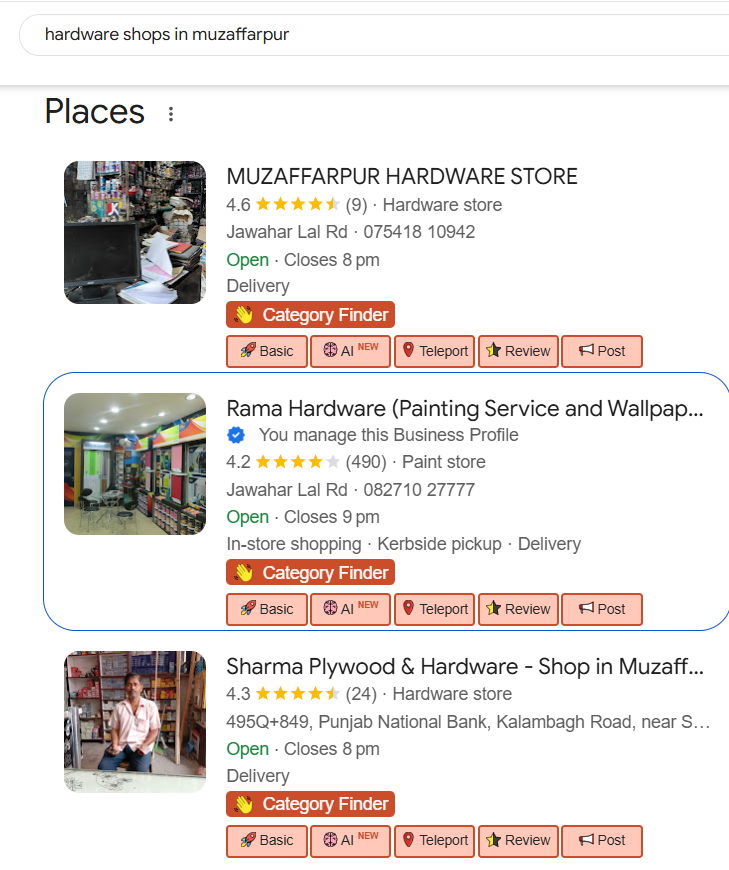This screenshot has width=729, height=870.
Task: Click AI button for MUZAFFARPUR HARDWARE STORE
Action: pyautogui.click(x=350, y=351)
